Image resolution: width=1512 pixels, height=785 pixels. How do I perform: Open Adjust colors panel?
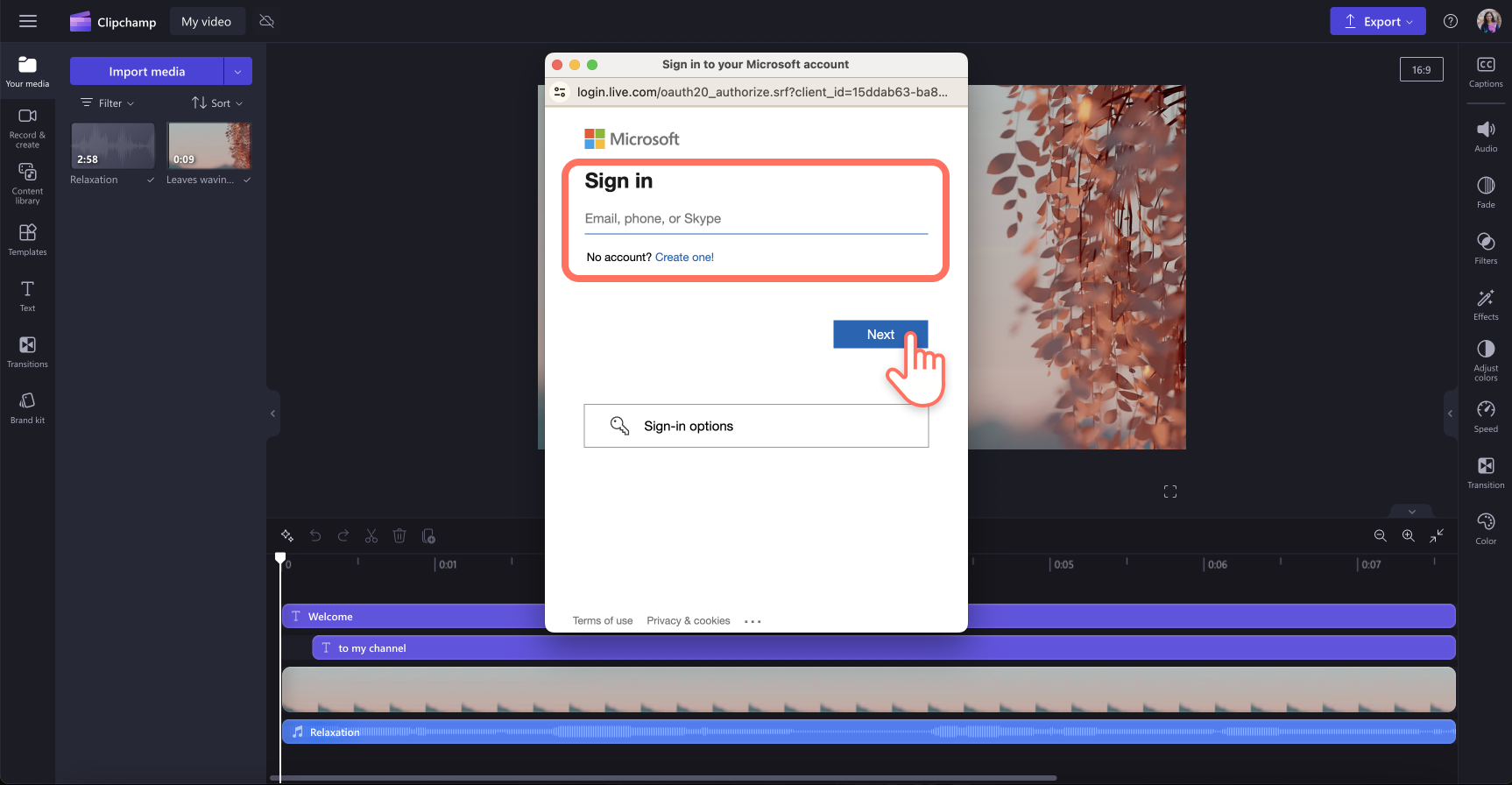pyautogui.click(x=1486, y=361)
